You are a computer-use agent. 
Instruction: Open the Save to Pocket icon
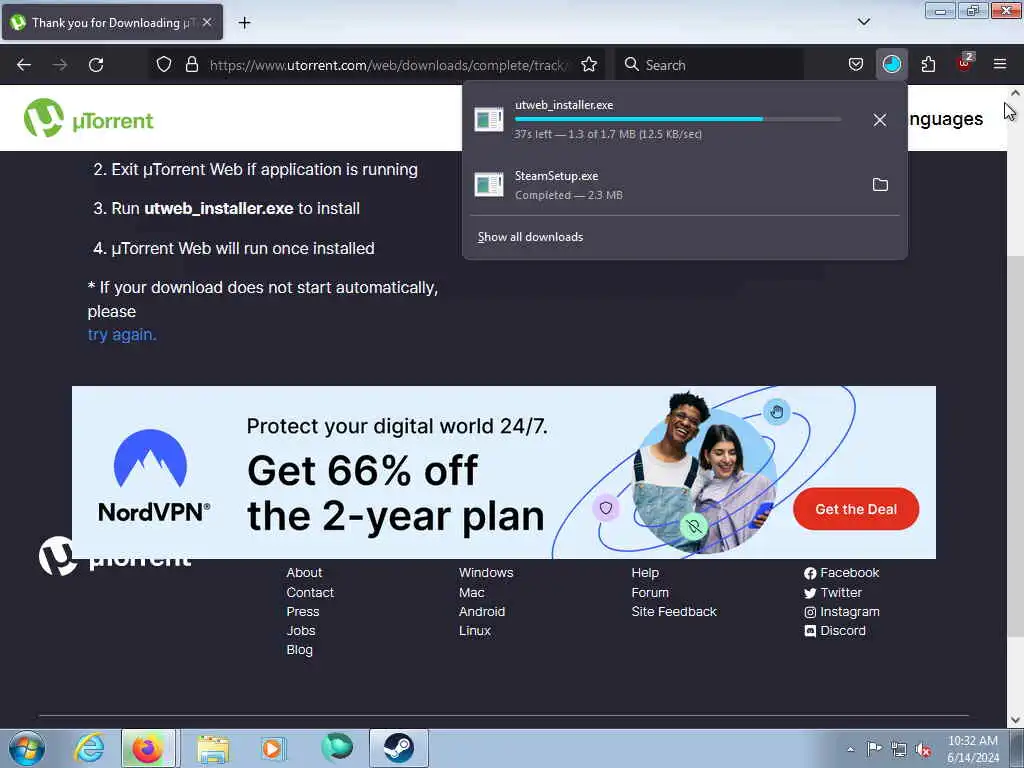point(856,65)
